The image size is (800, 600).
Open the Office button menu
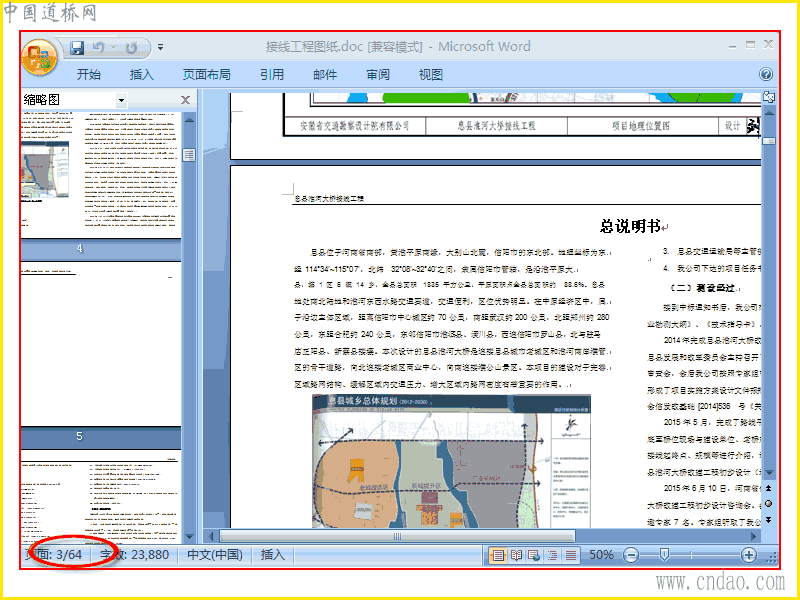(x=39, y=57)
